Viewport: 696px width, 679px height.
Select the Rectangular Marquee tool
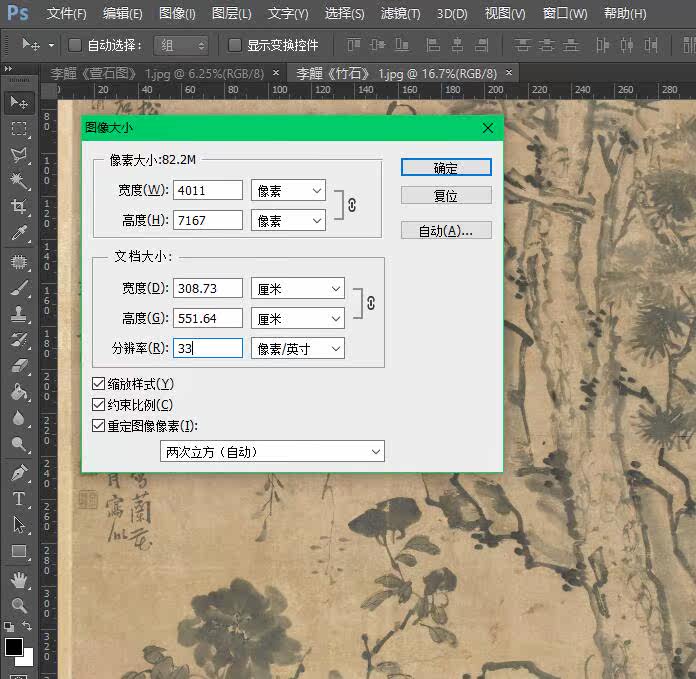(19, 129)
